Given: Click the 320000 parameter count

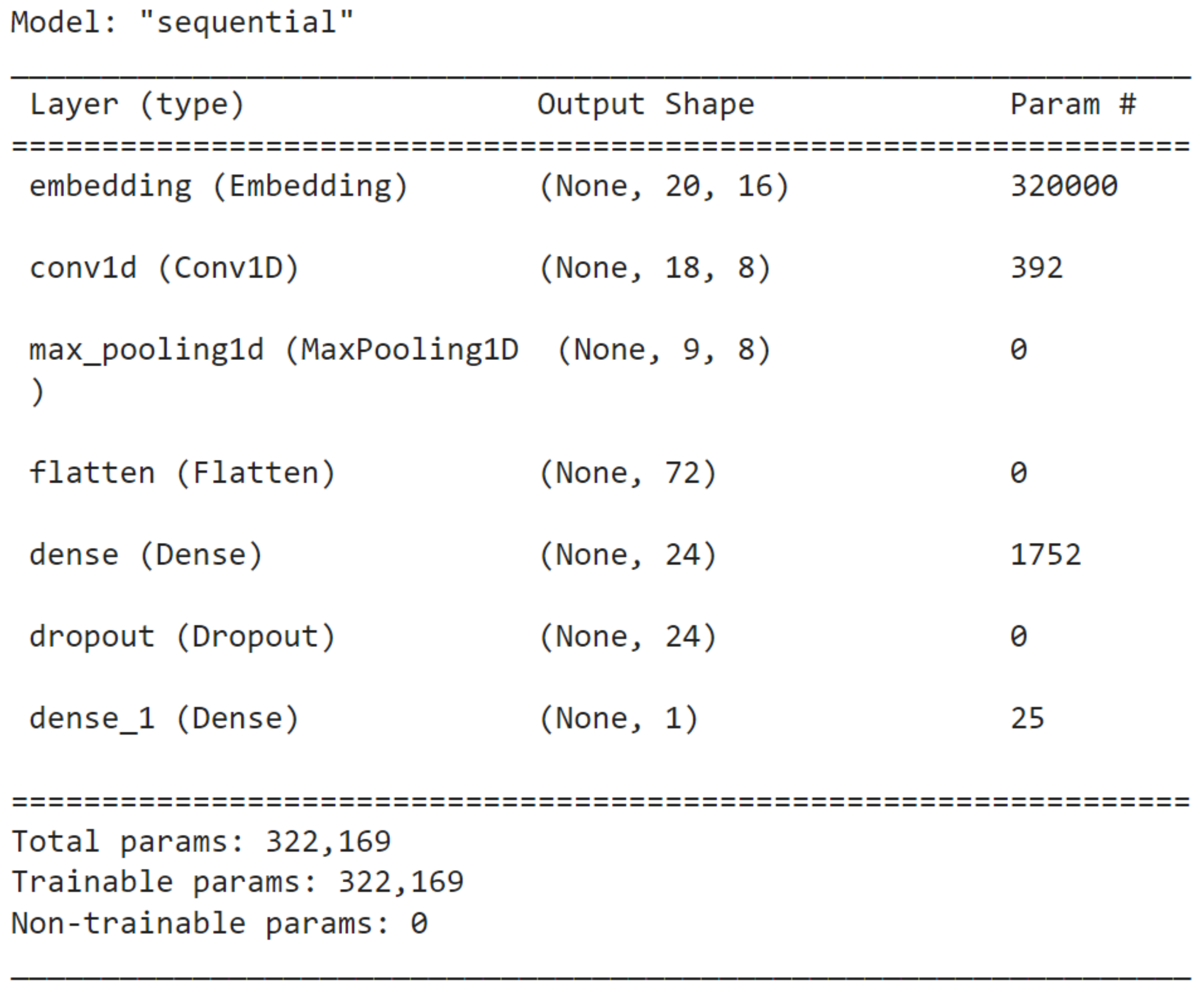Looking at the screenshot, I should [1064, 186].
